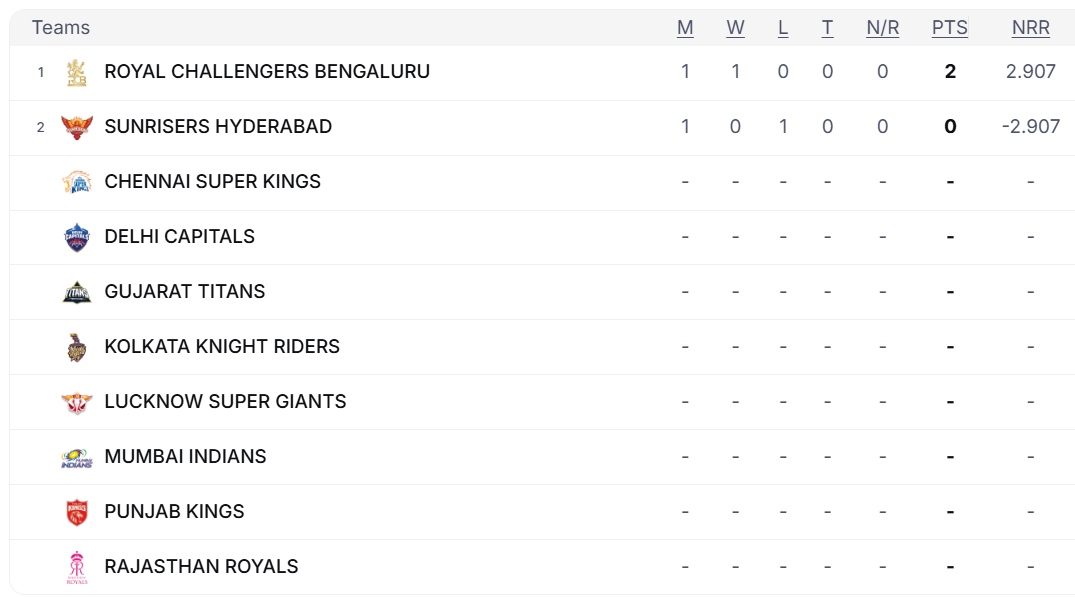Click the Gujarat Titans logo

(x=76, y=292)
